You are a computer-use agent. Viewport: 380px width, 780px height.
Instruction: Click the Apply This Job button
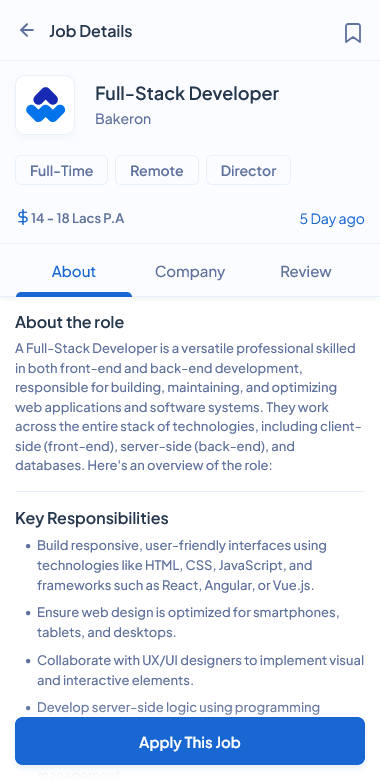coord(190,741)
